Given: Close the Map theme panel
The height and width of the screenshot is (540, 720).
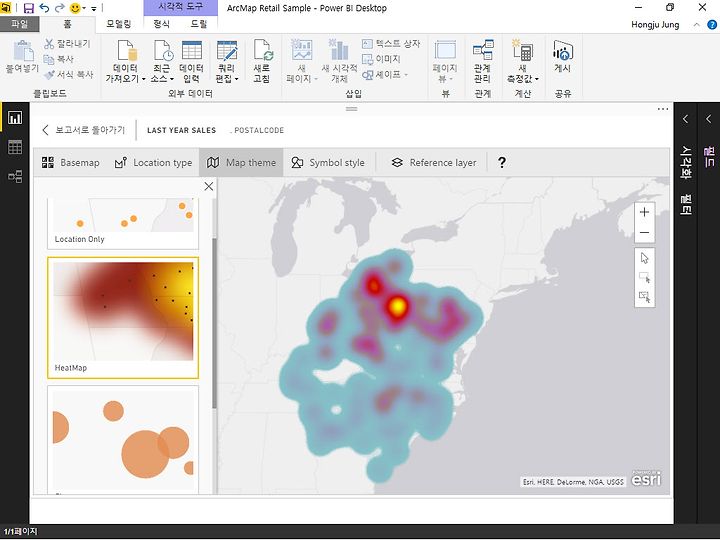Looking at the screenshot, I should coord(209,186).
